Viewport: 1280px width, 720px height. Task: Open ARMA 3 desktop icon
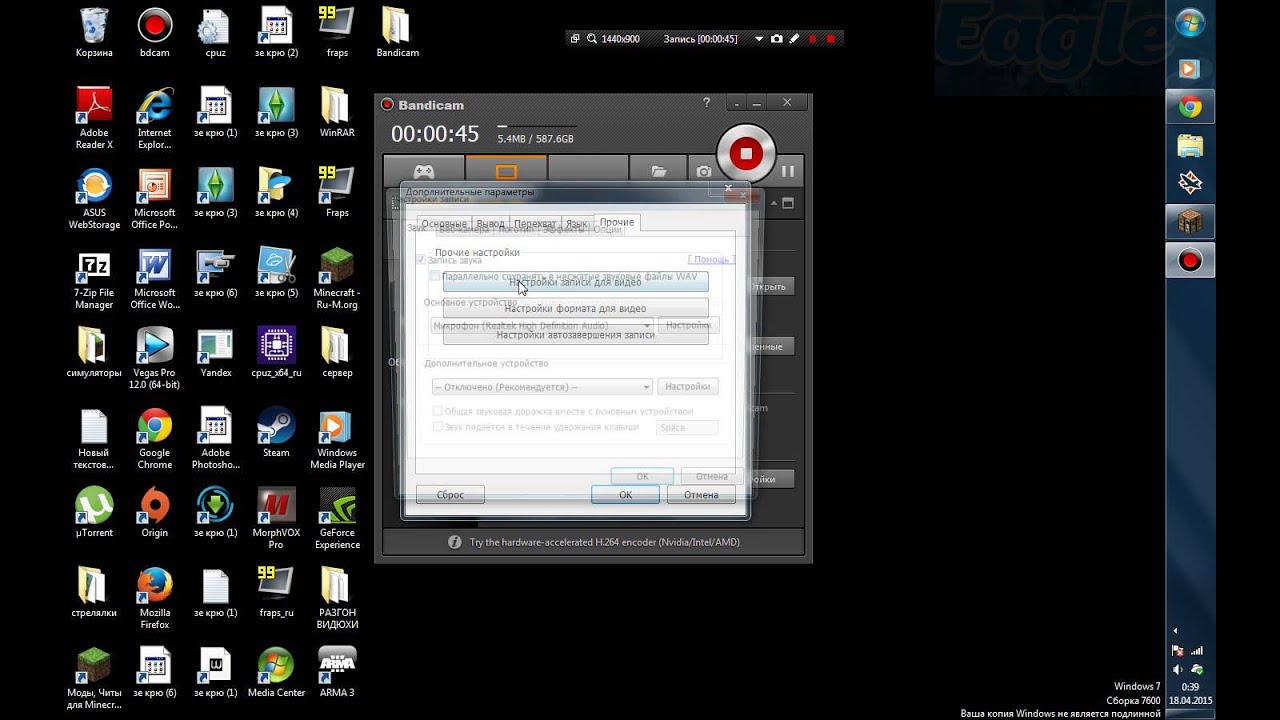tap(337, 672)
